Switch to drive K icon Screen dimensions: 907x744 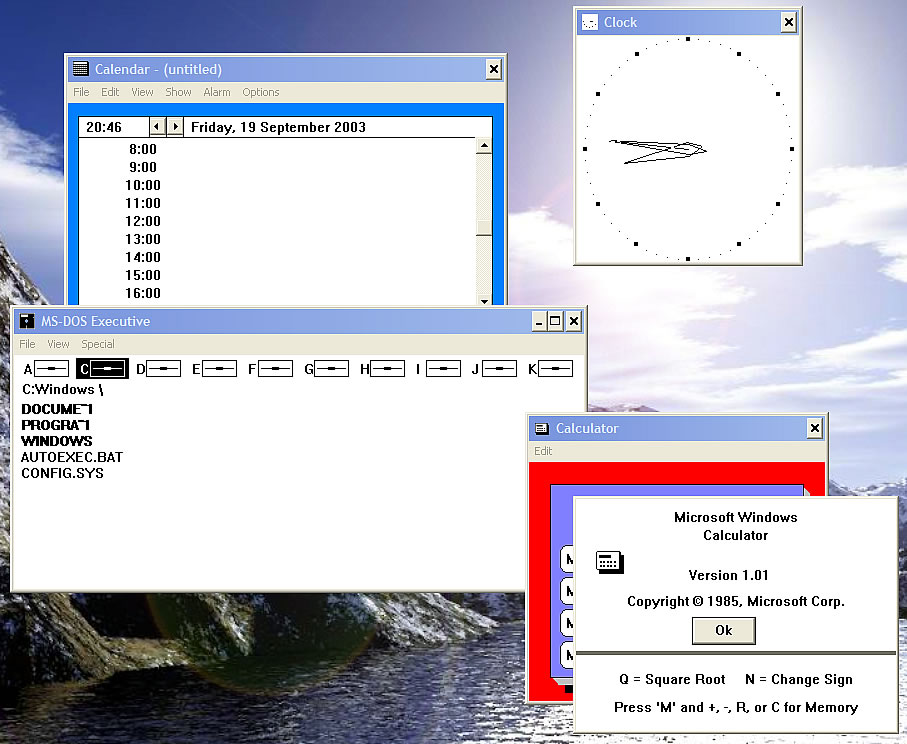555,369
